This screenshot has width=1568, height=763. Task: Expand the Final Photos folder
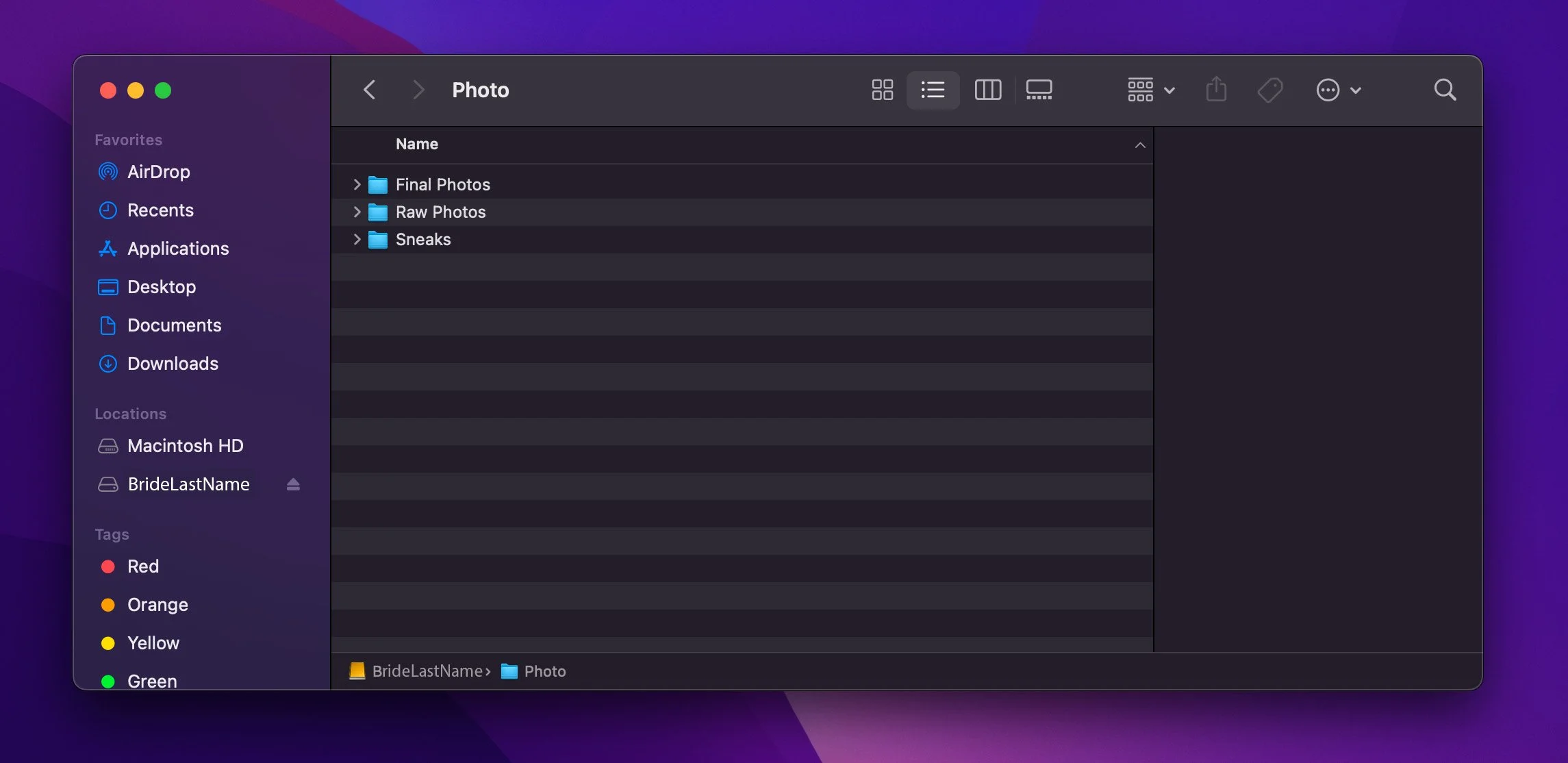357,184
